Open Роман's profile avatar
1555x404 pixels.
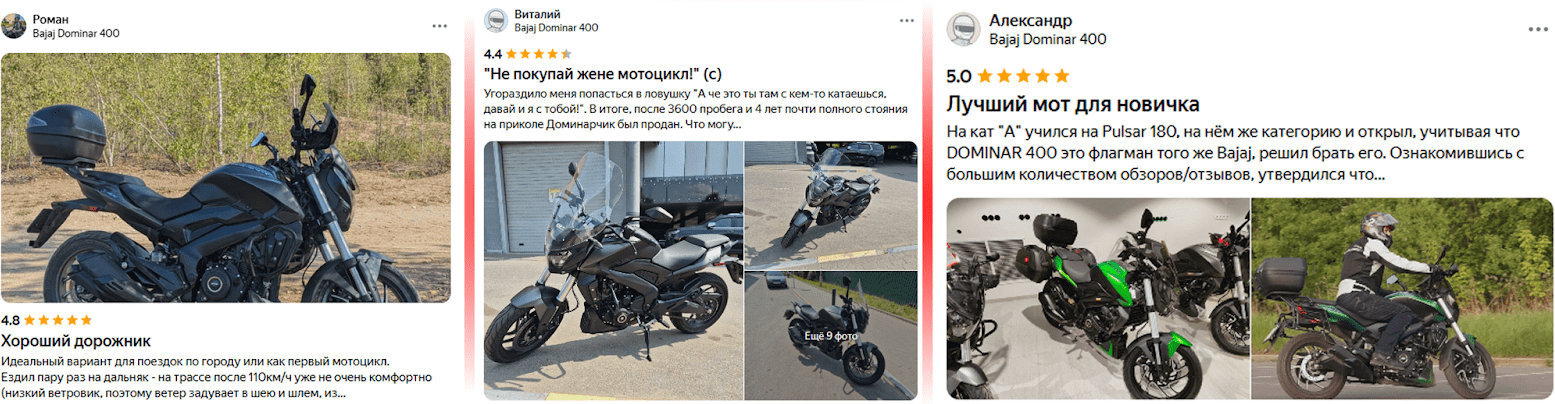(x=14, y=25)
